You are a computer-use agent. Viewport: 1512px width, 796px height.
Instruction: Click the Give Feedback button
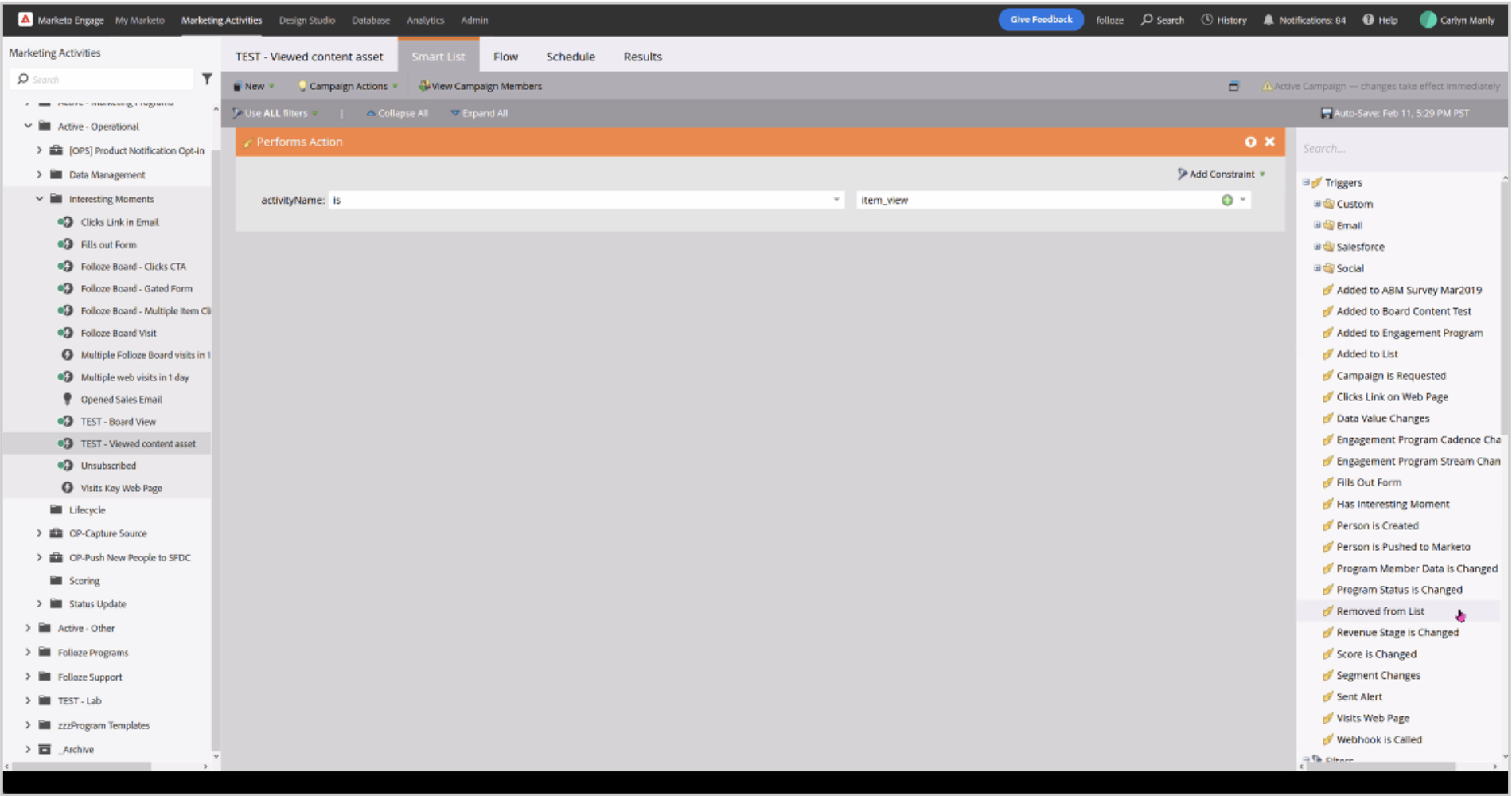[x=1040, y=20]
